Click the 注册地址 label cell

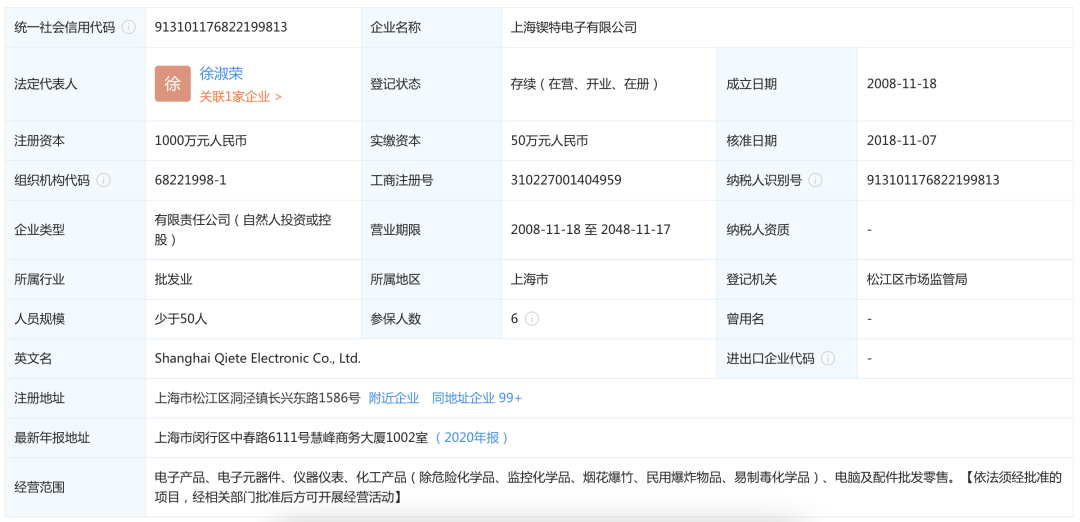click(x=75, y=398)
